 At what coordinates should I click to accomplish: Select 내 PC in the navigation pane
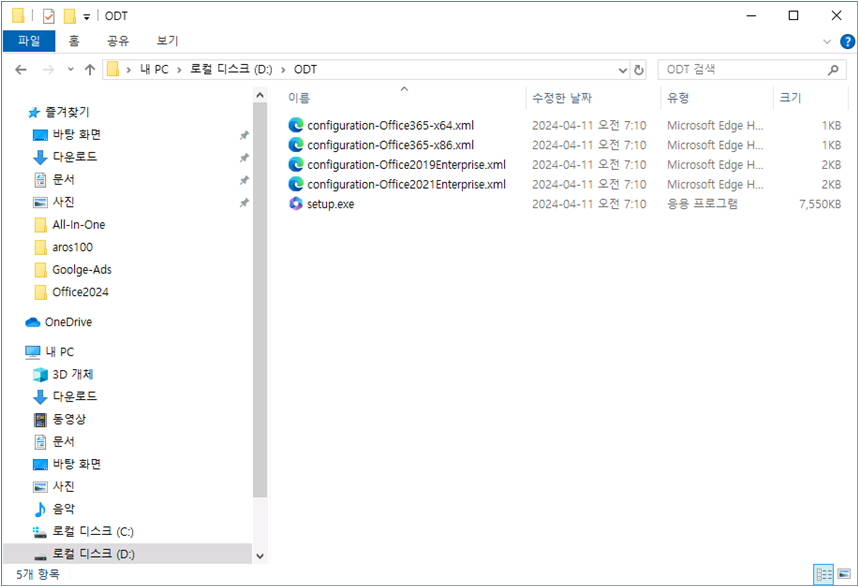point(49,352)
